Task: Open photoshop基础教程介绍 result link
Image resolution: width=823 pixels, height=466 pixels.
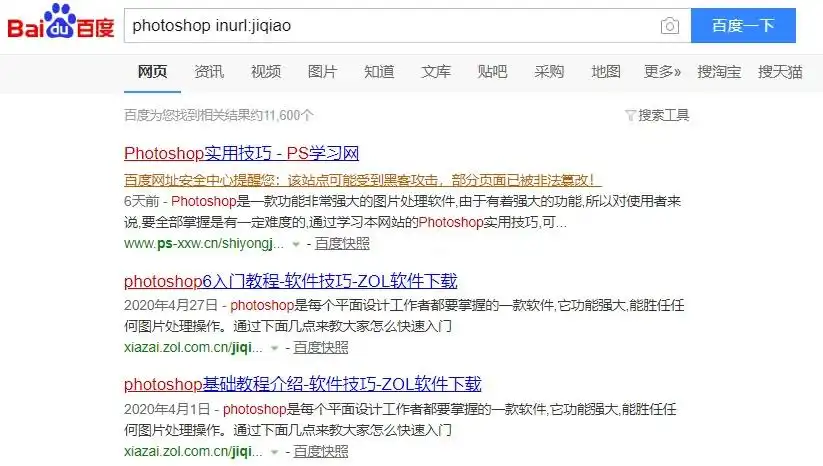Action: (302, 384)
